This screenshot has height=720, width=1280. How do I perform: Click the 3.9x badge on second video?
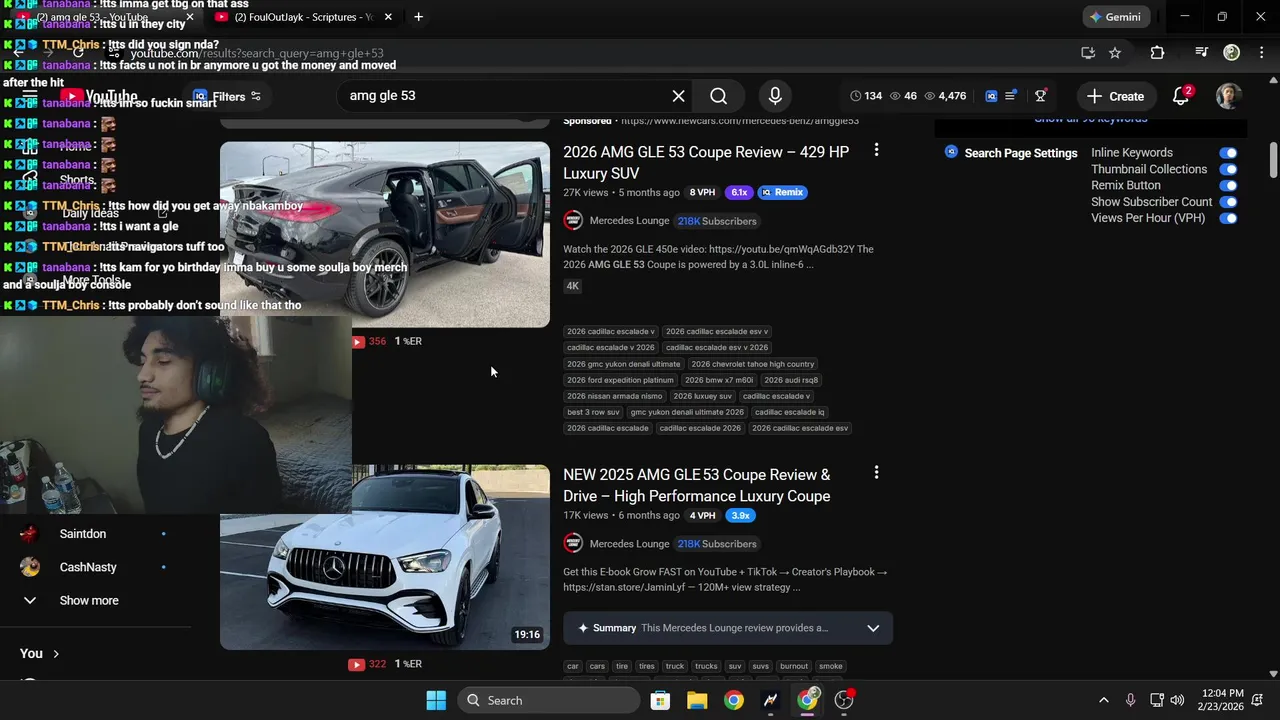click(x=740, y=516)
